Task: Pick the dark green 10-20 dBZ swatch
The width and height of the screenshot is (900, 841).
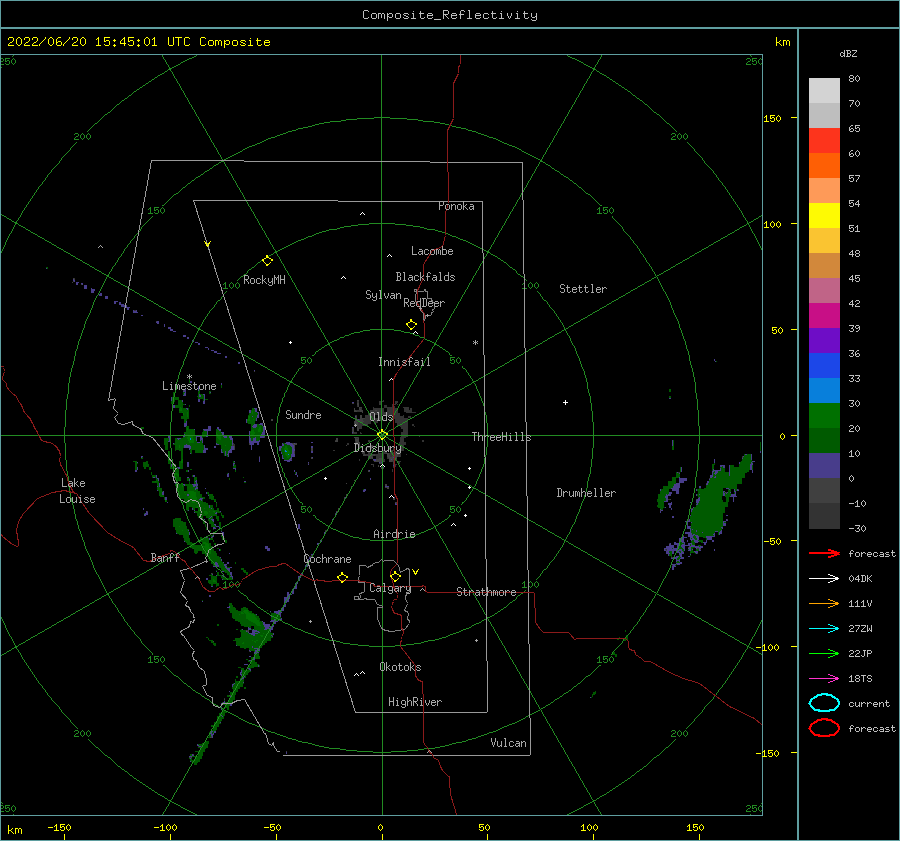Action: point(824,440)
